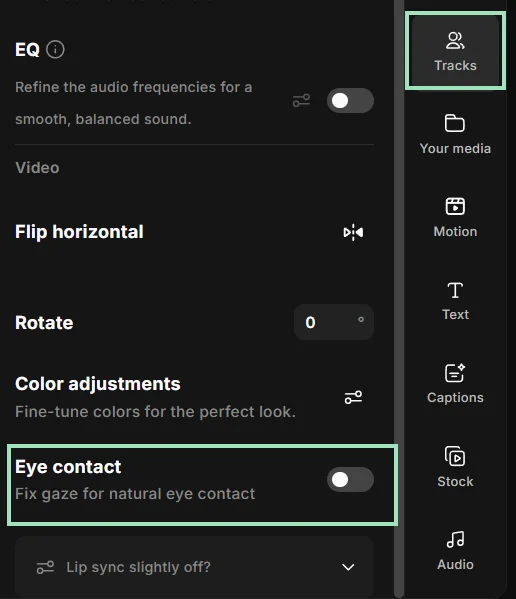Expand the Lip sync slightly off section
This screenshot has height=599, width=516.
click(194, 567)
